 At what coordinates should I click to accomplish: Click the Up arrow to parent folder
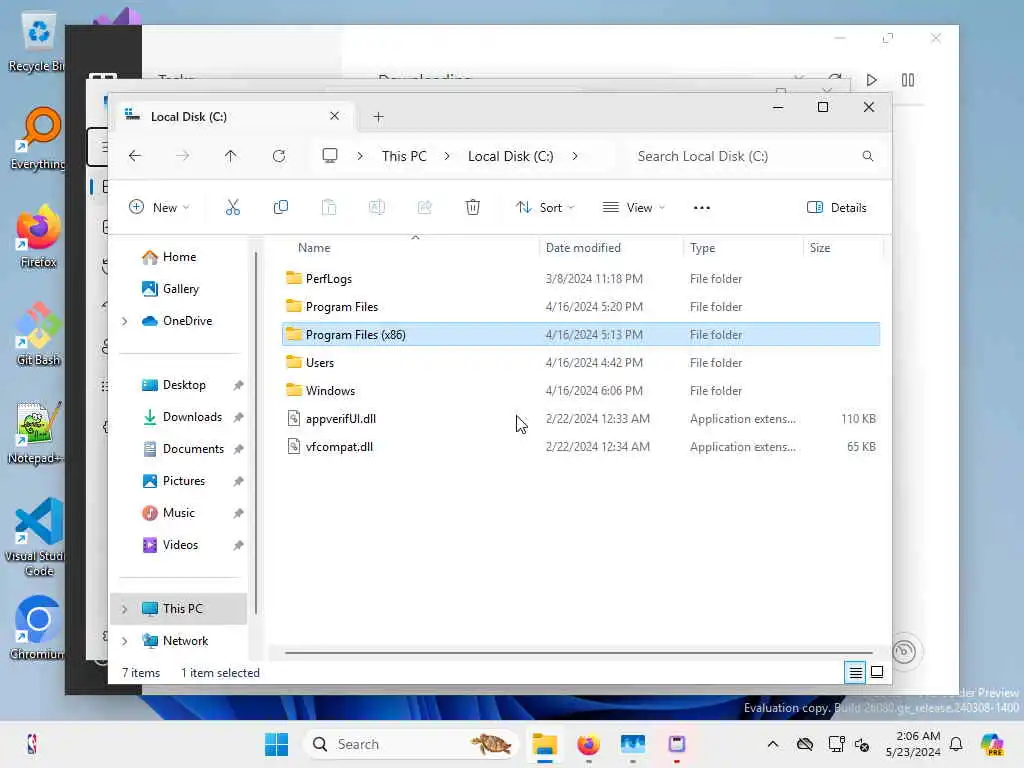(x=231, y=156)
